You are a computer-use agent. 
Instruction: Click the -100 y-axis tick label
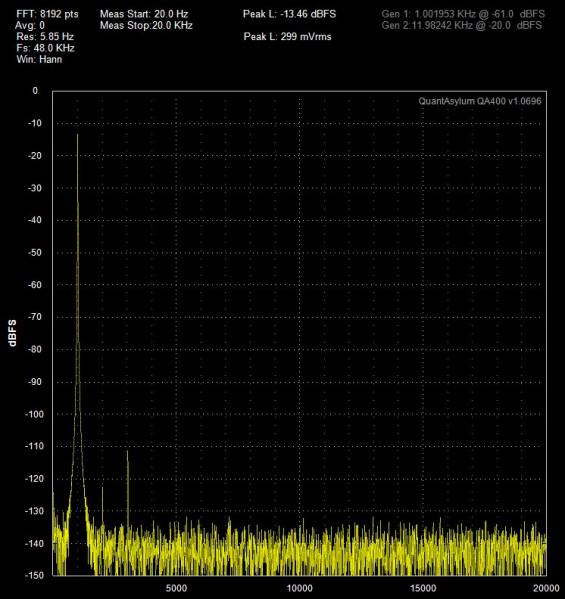pyautogui.click(x=34, y=414)
